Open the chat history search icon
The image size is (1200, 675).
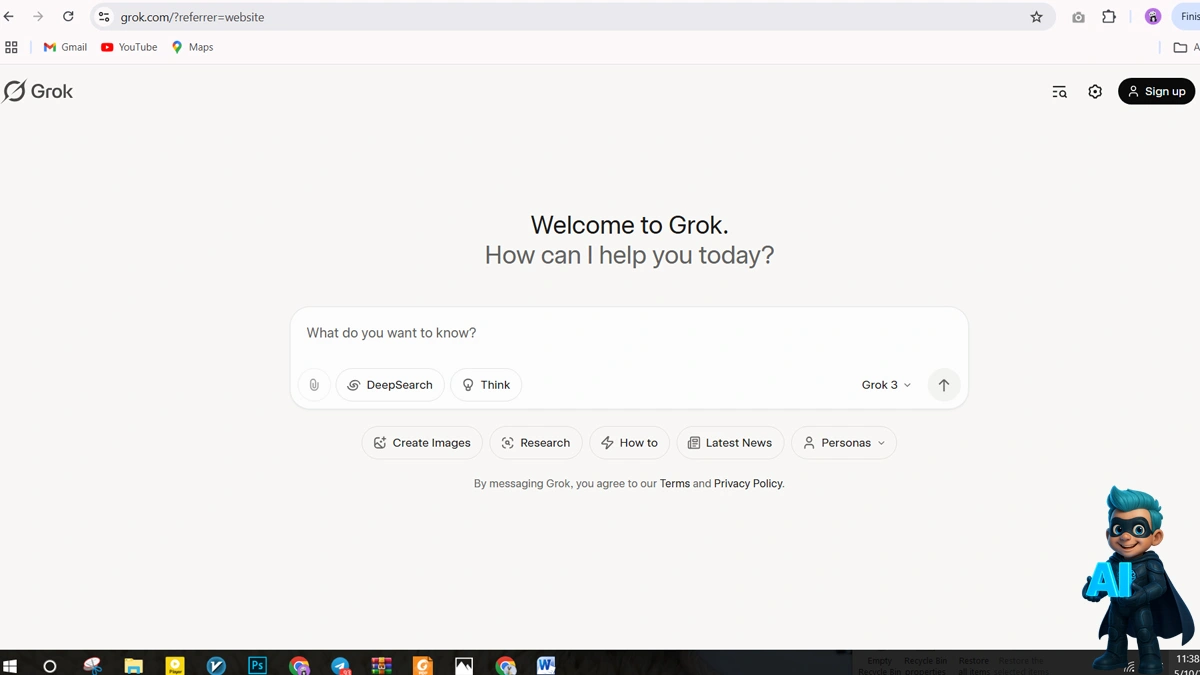[x=1059, y=92]
